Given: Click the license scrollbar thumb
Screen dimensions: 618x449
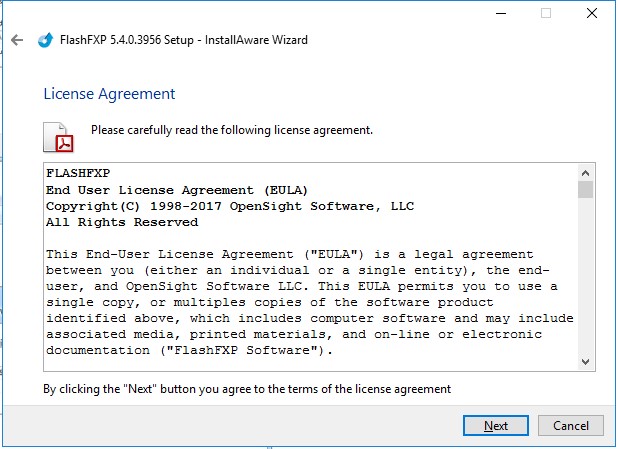Looking at the screenshot, I should 586,190.
